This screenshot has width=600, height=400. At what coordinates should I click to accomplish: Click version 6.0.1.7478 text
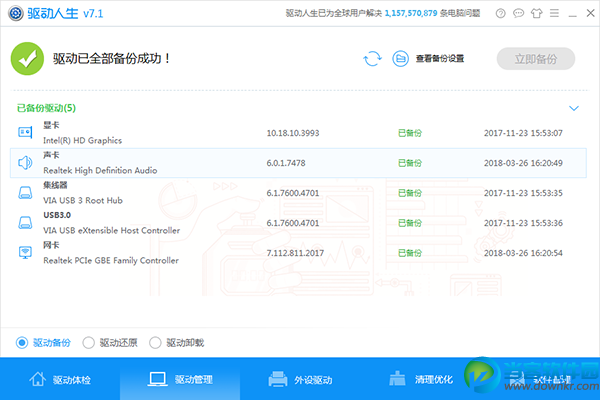[x=286, y=163]
